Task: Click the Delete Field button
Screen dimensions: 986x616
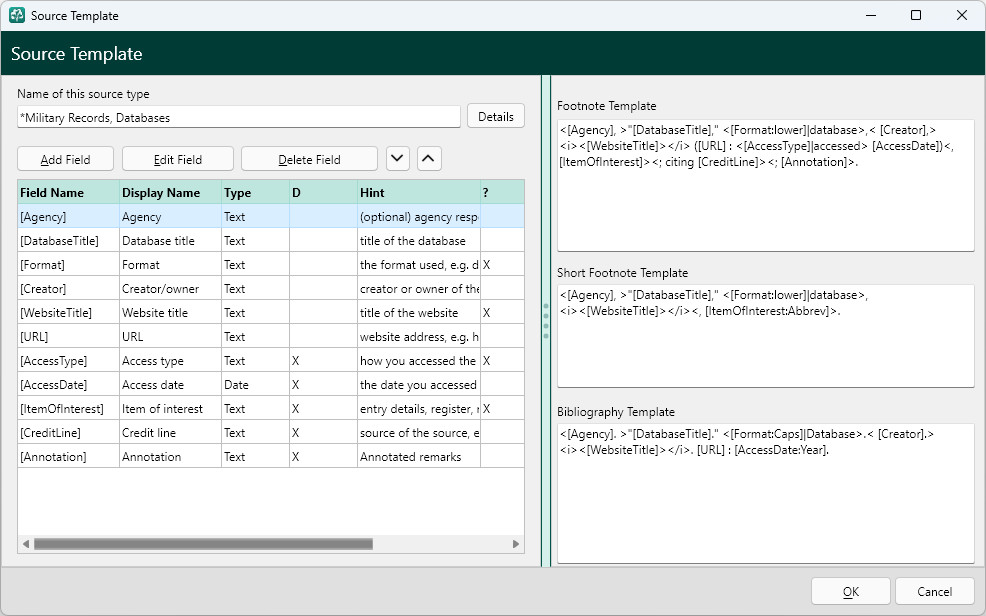Action: coord(309,159)
